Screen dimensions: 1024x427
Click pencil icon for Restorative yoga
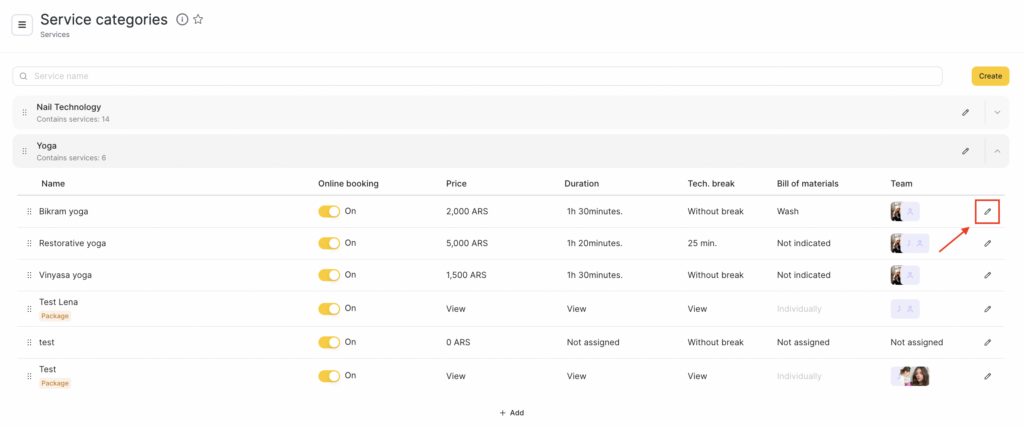pyautogui.click(x=987, y=243)
